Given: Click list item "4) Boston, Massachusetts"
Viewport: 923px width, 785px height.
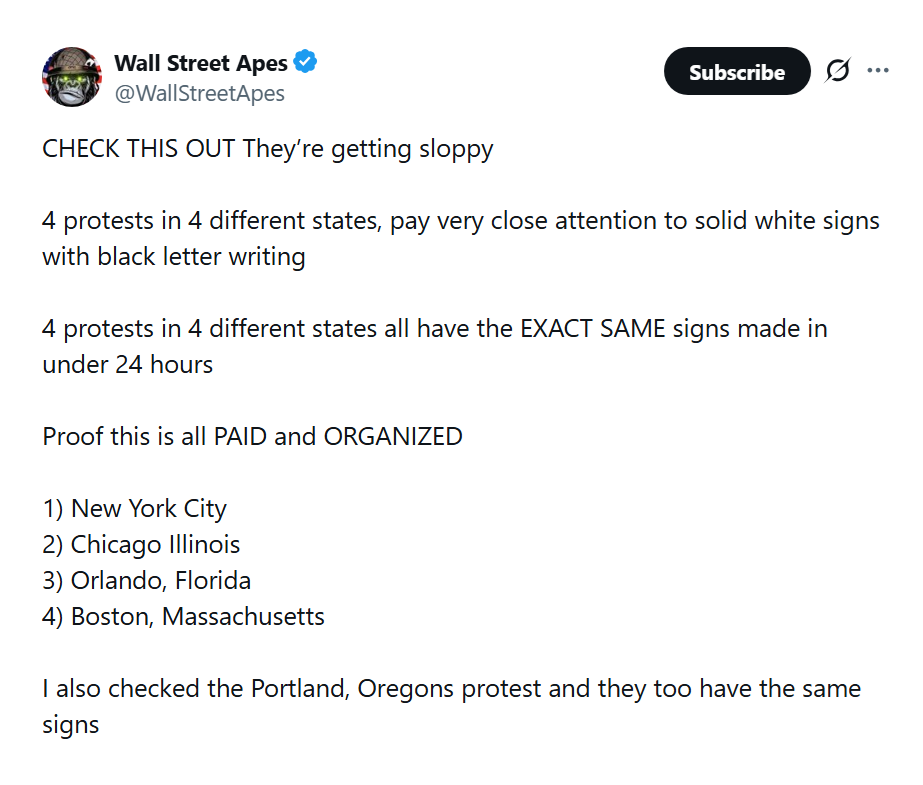Looking at the screenshot, I should point(183,616).
